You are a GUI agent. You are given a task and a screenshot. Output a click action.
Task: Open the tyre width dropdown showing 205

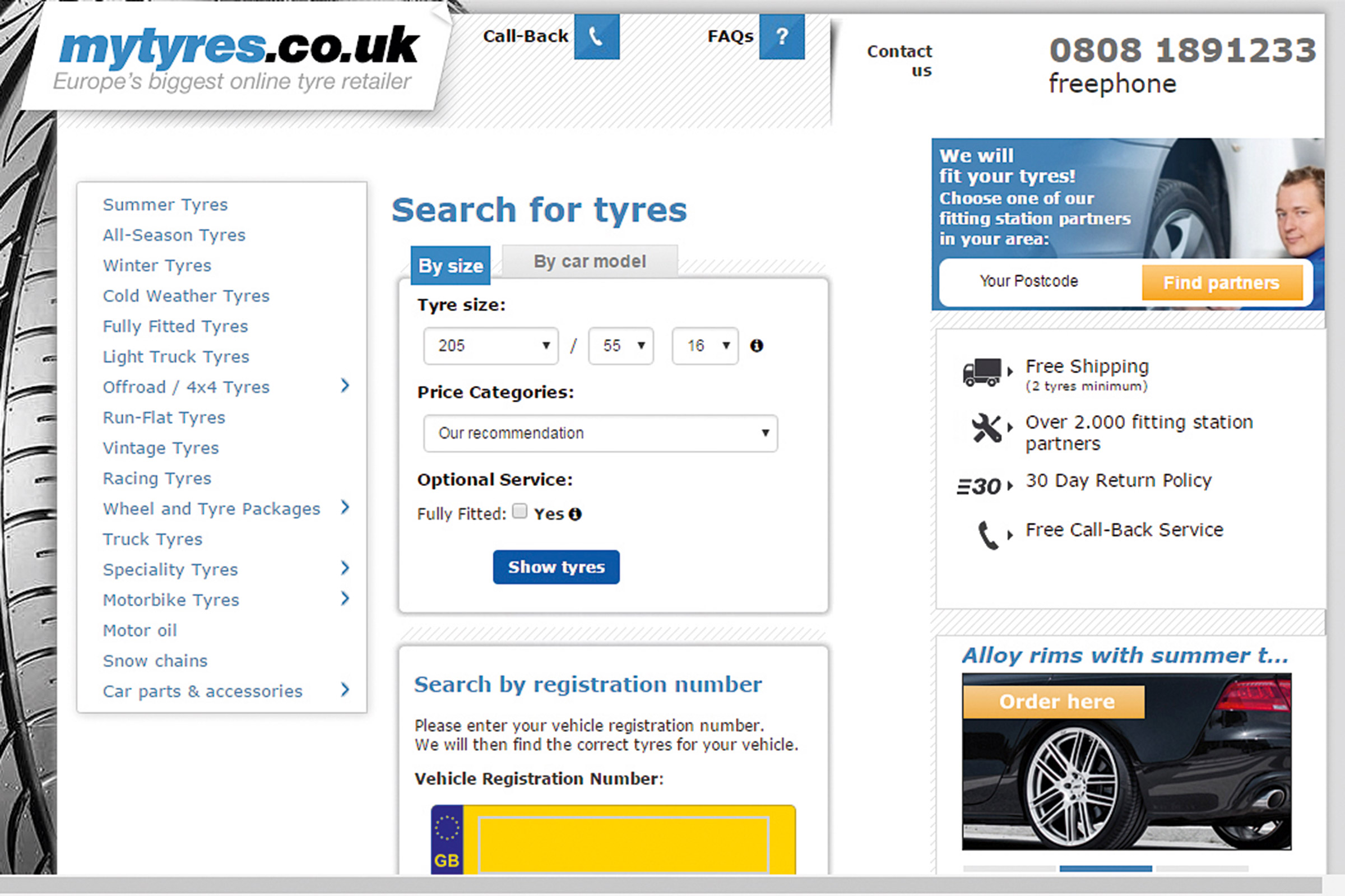coord(490,345)
